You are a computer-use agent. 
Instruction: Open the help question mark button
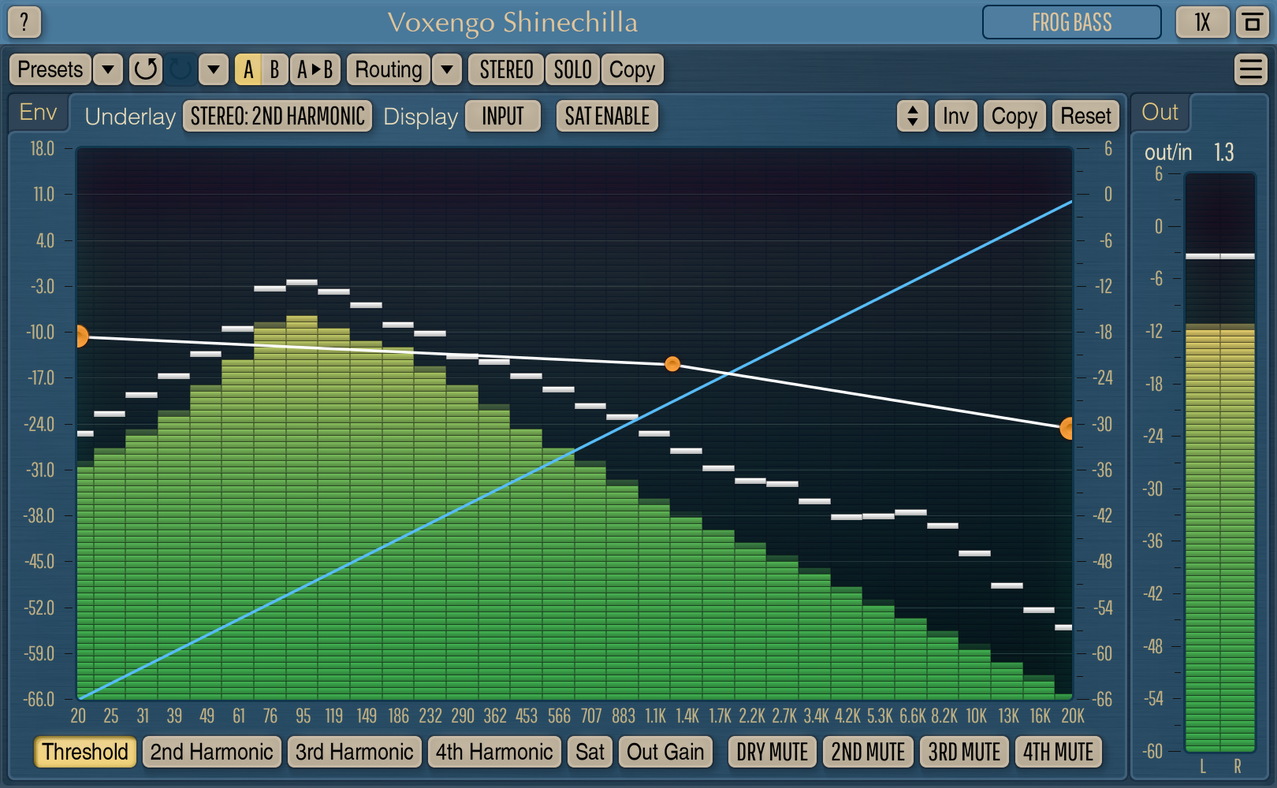click(25, 21)
